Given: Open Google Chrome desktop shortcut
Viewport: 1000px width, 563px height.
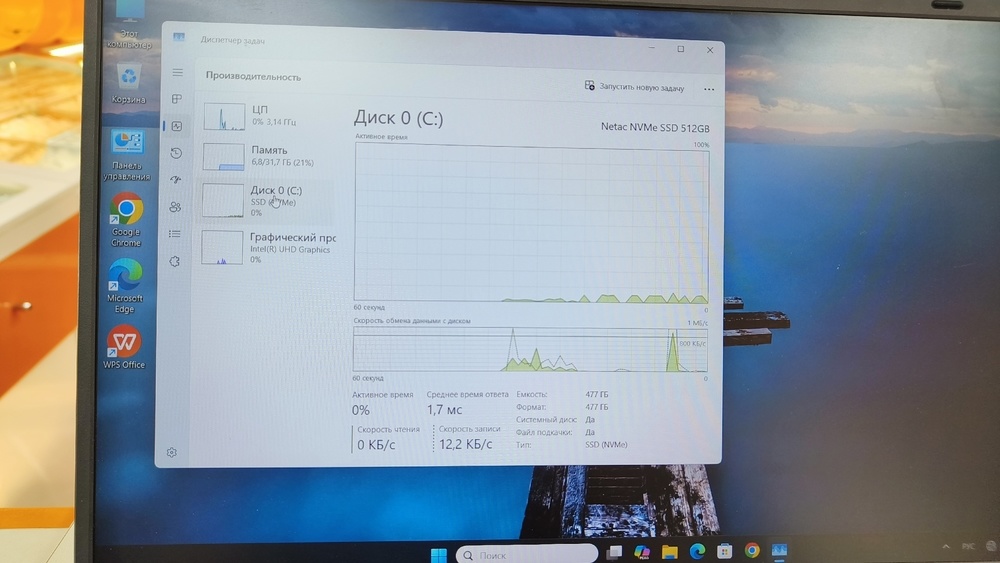Looking at the screenshot, I should (126, 219).
